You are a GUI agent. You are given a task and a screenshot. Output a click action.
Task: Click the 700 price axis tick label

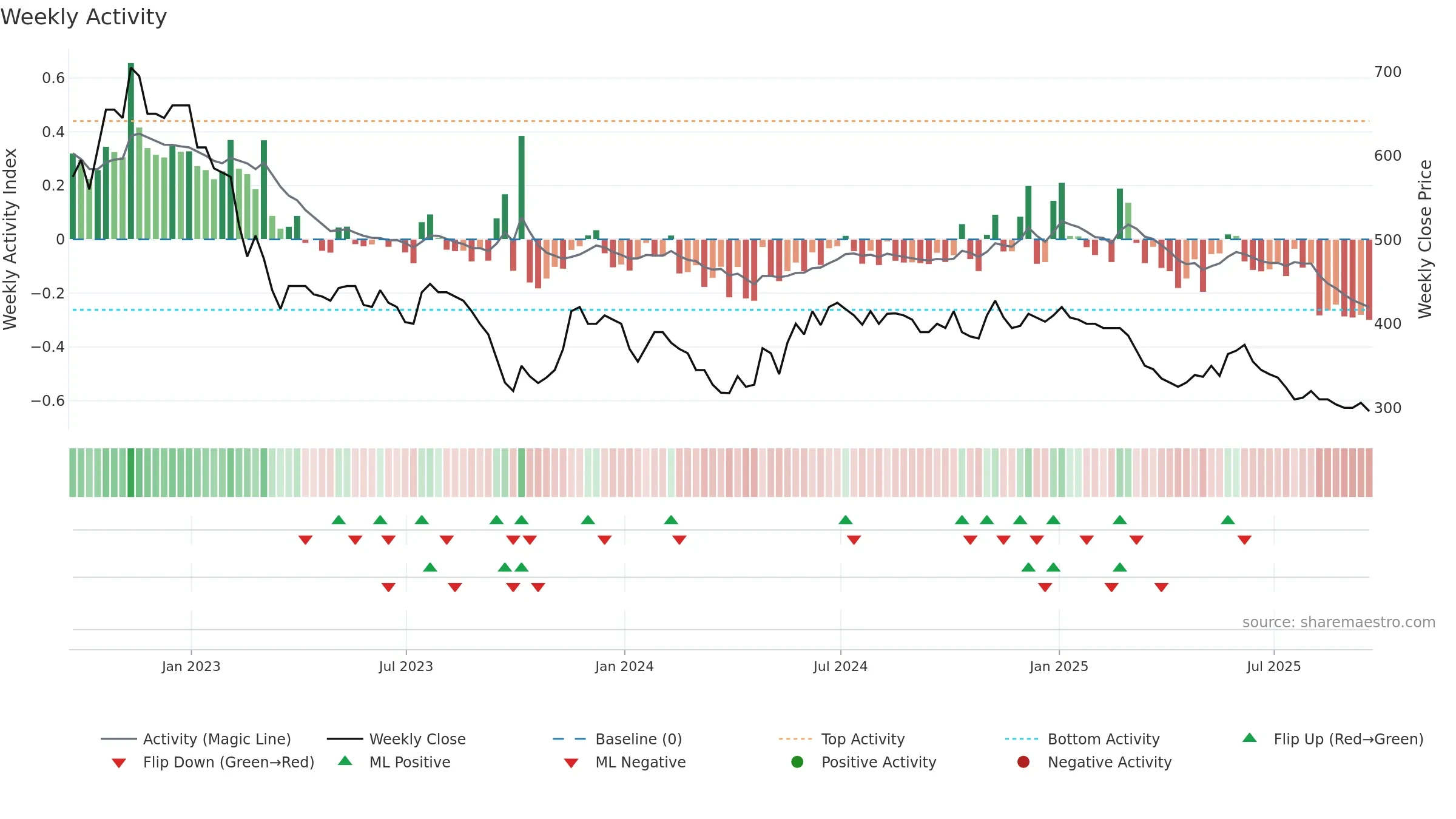(1388, 72)
